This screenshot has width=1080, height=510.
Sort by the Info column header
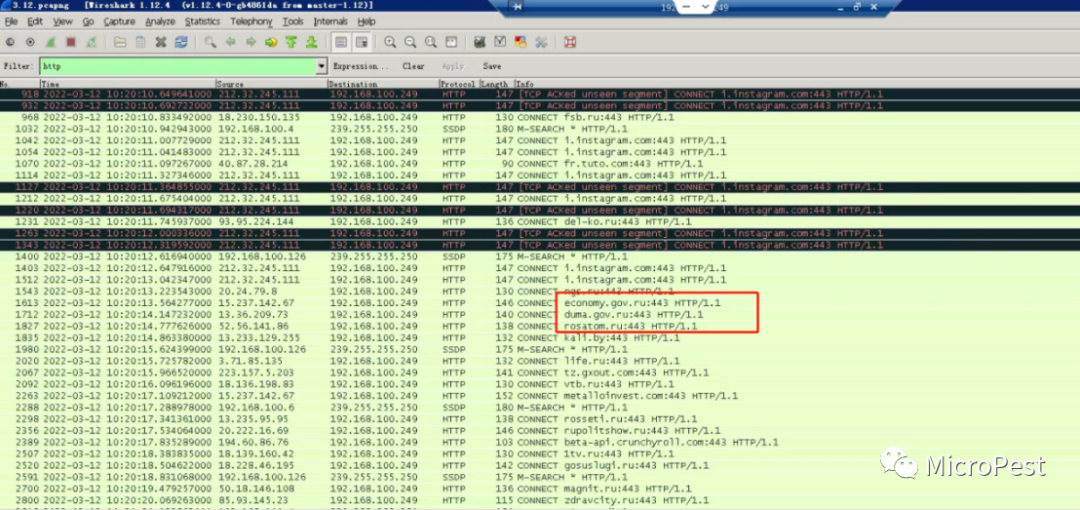(x=796, y=83)
